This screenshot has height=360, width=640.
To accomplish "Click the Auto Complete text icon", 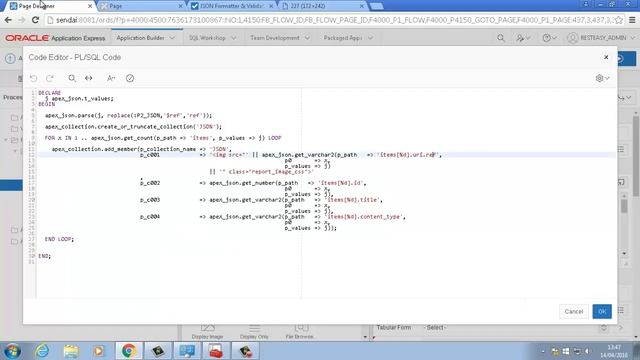I will (x=111, y=78).
